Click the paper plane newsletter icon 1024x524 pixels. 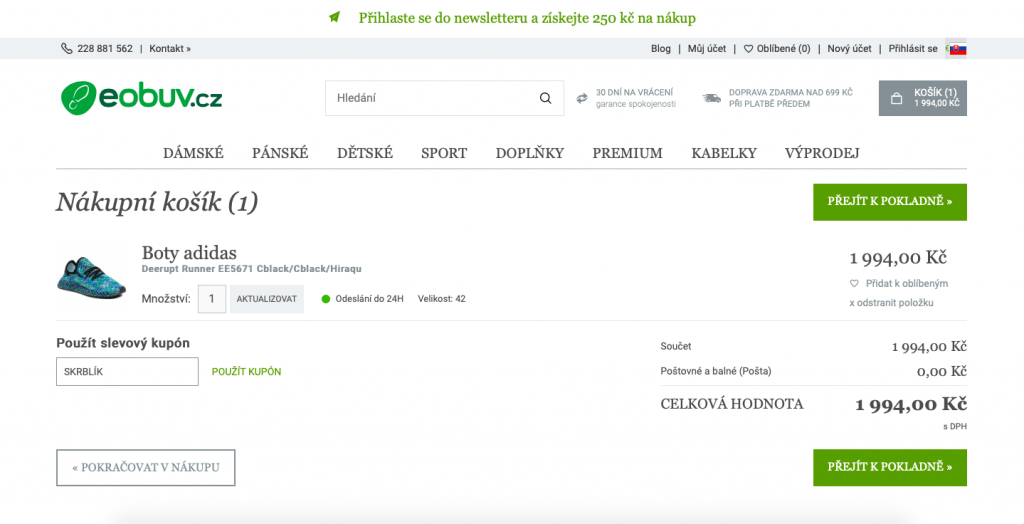click(334, 18)
